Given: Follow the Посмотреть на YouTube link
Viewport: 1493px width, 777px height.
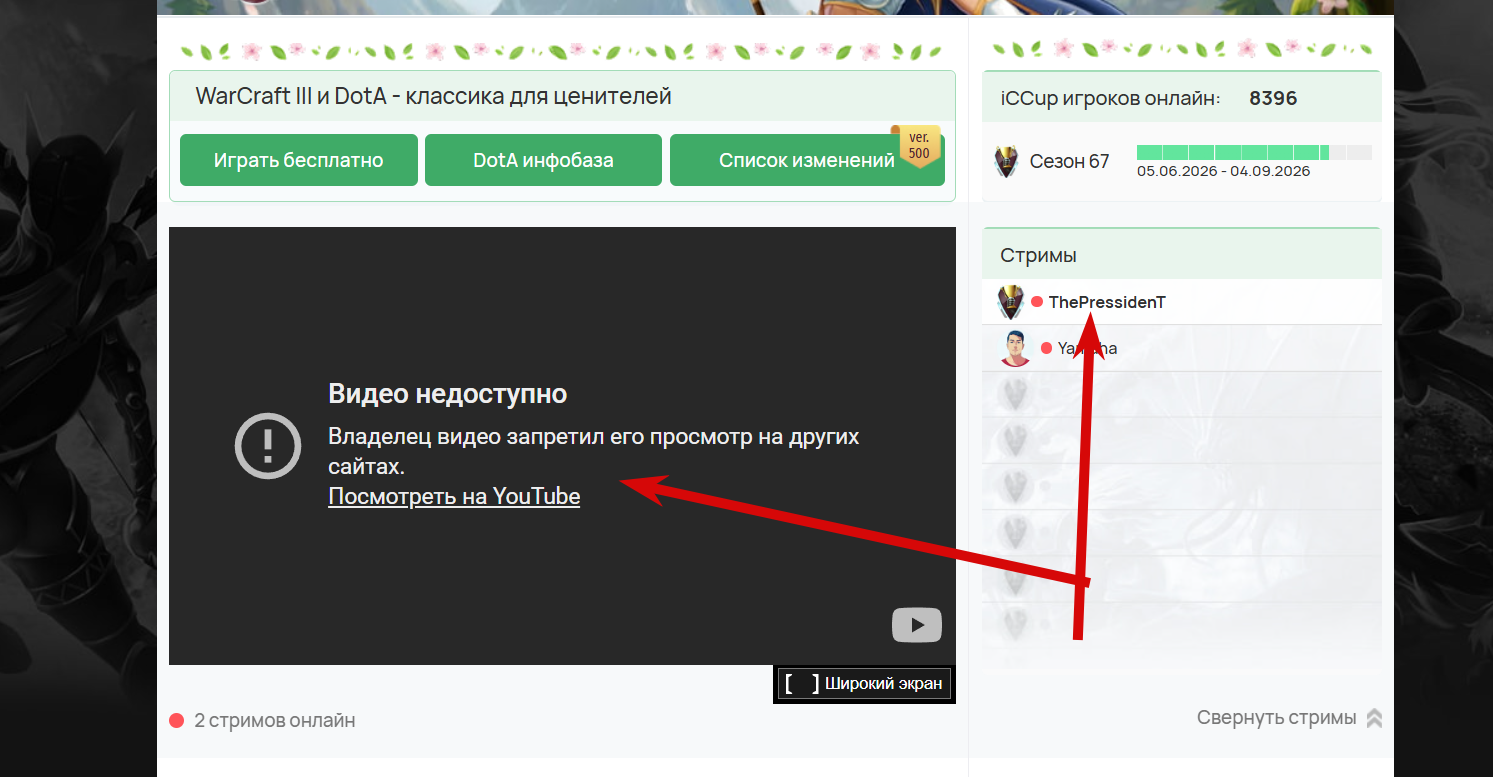Looking at the screenshot, I should [x=454, y=496].
